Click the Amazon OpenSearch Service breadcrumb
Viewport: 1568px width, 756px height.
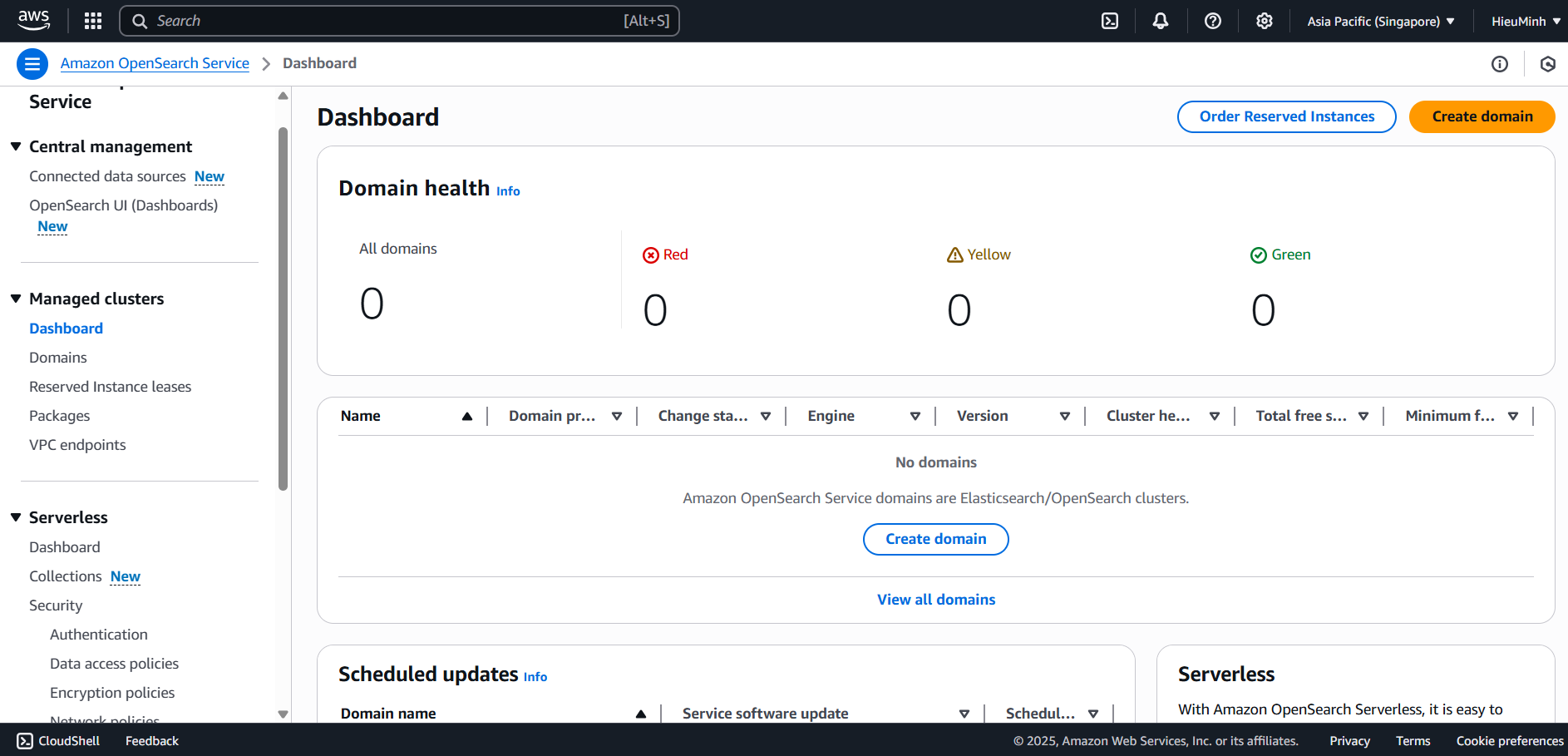(x=155, y=63)
